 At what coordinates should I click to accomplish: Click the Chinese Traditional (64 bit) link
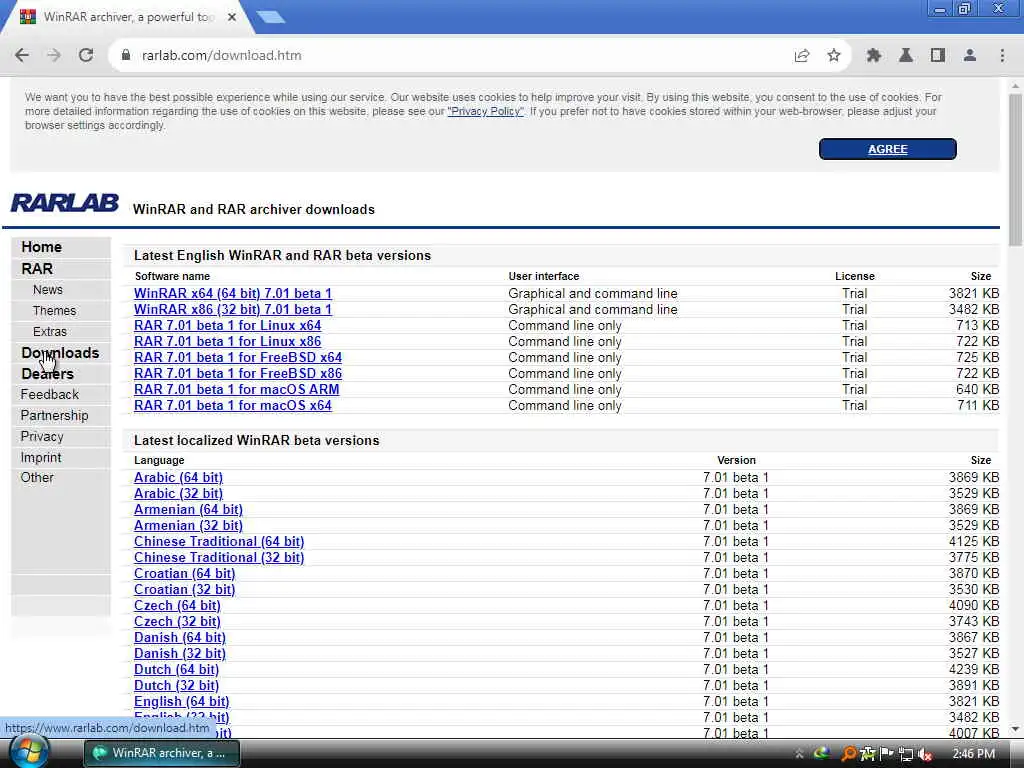tap(219, 541)
